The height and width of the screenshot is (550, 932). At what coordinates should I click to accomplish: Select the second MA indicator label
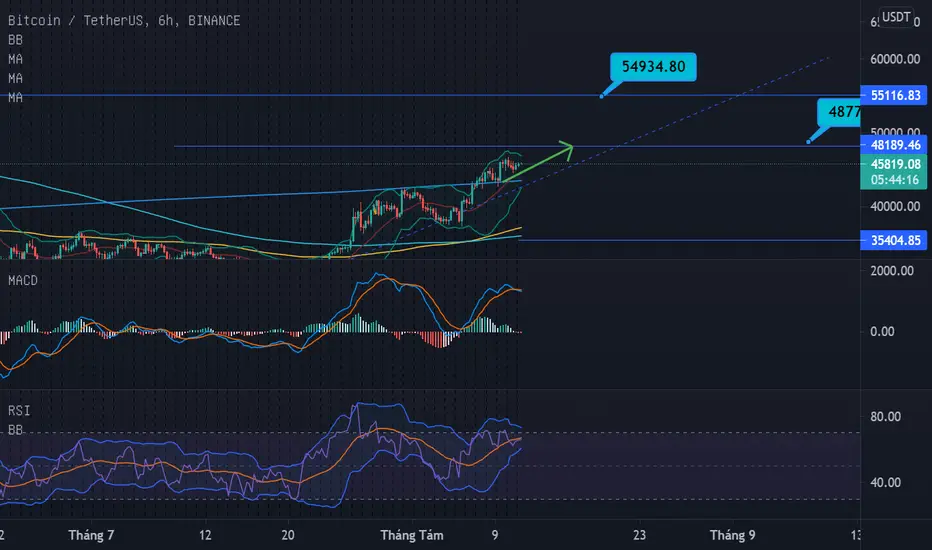pos(15,78)
